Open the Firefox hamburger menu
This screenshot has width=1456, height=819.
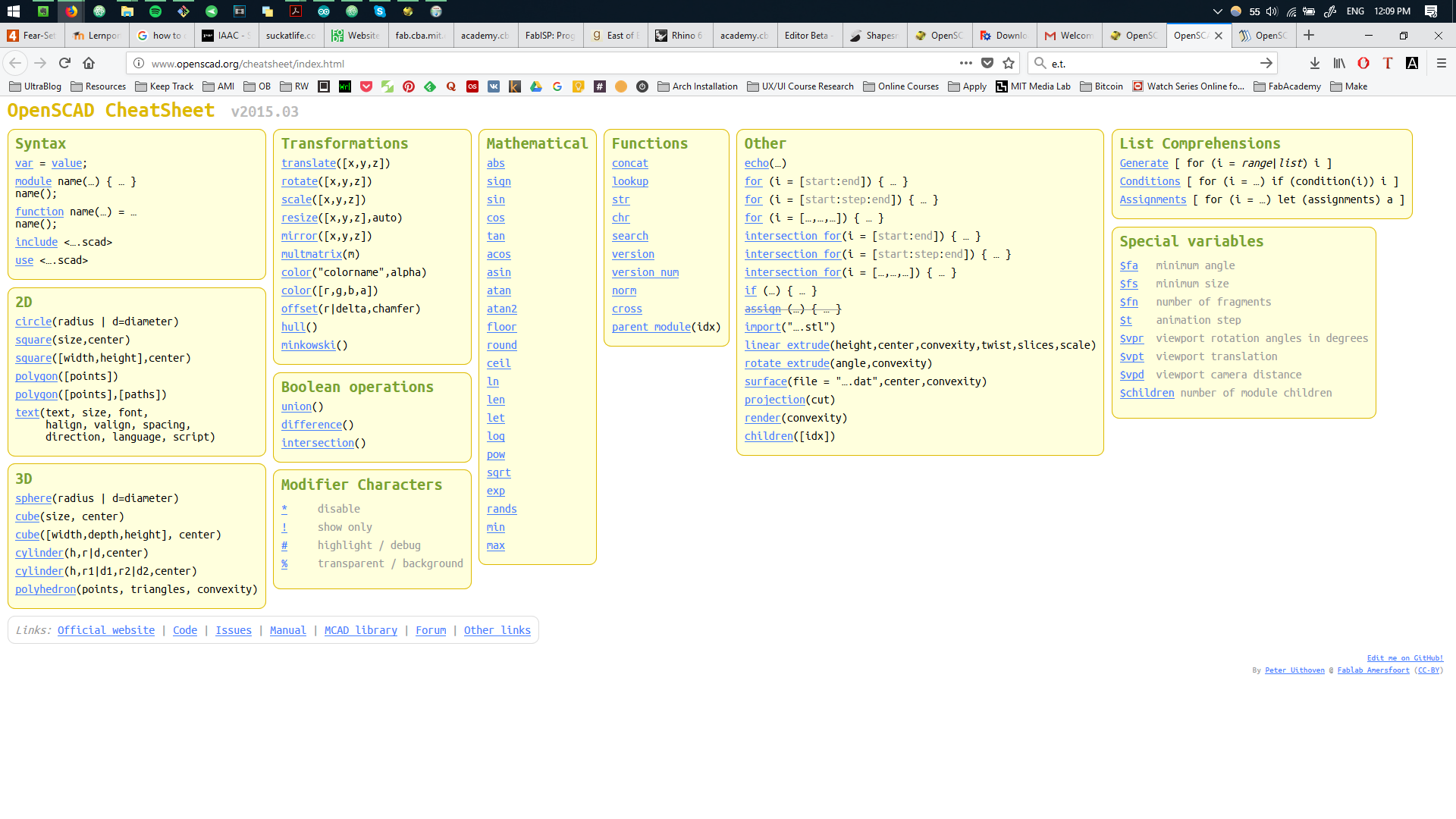click(x=1442, y=63)
